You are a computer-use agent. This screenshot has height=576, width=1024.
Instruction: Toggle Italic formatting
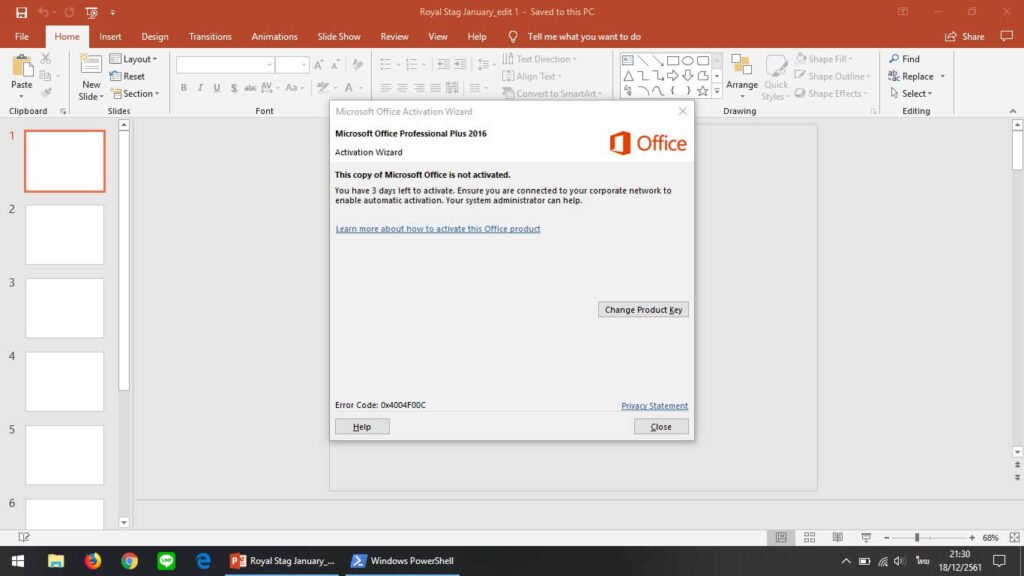200,88
